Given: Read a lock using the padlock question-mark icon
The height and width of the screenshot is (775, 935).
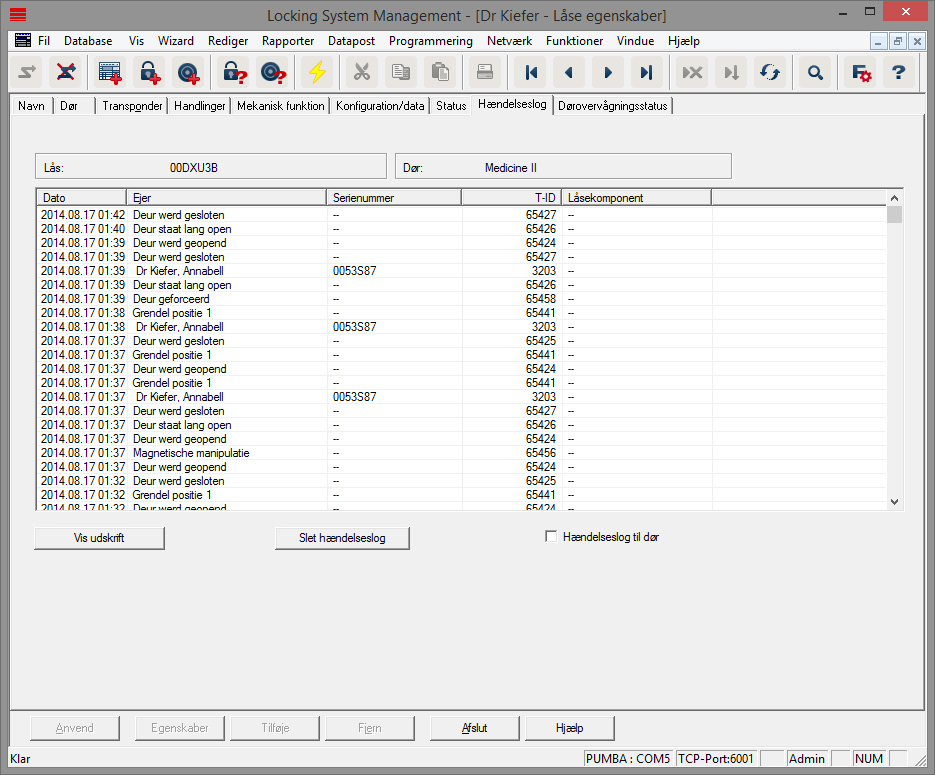Looking at the screenshot, I should coord(235,72).
